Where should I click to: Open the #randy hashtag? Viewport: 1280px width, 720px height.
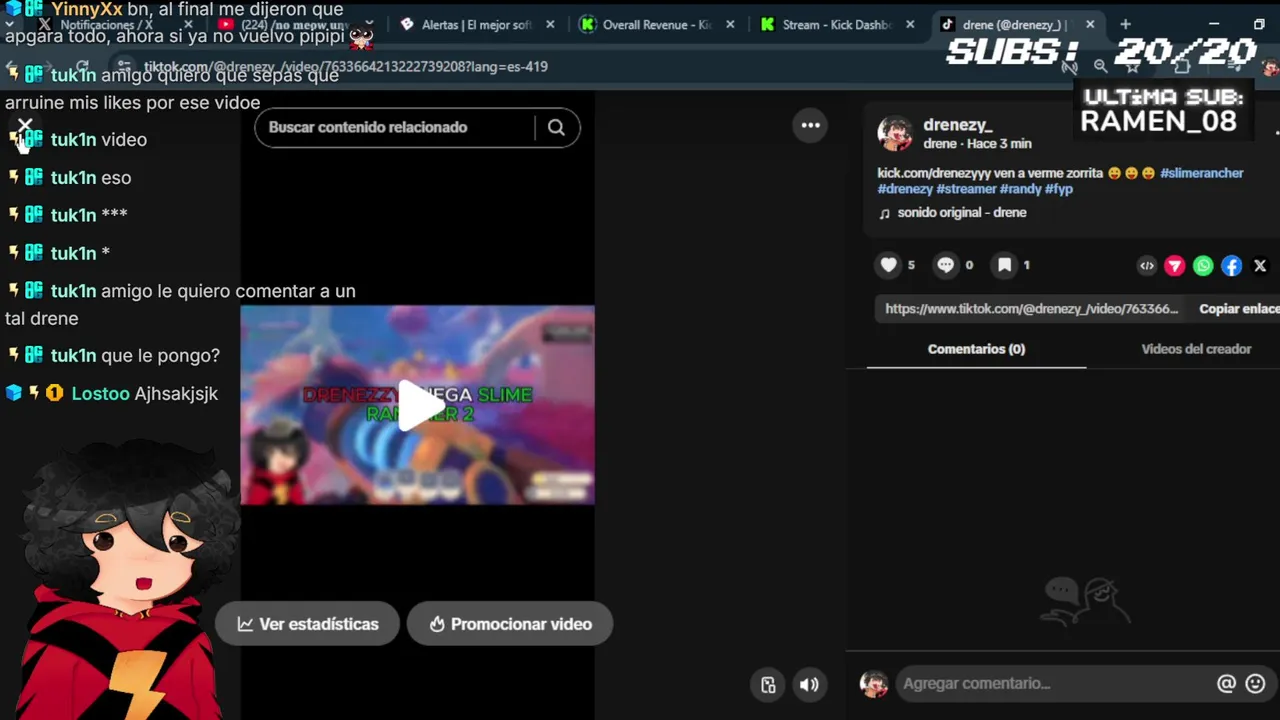[x=1020, y=189]
